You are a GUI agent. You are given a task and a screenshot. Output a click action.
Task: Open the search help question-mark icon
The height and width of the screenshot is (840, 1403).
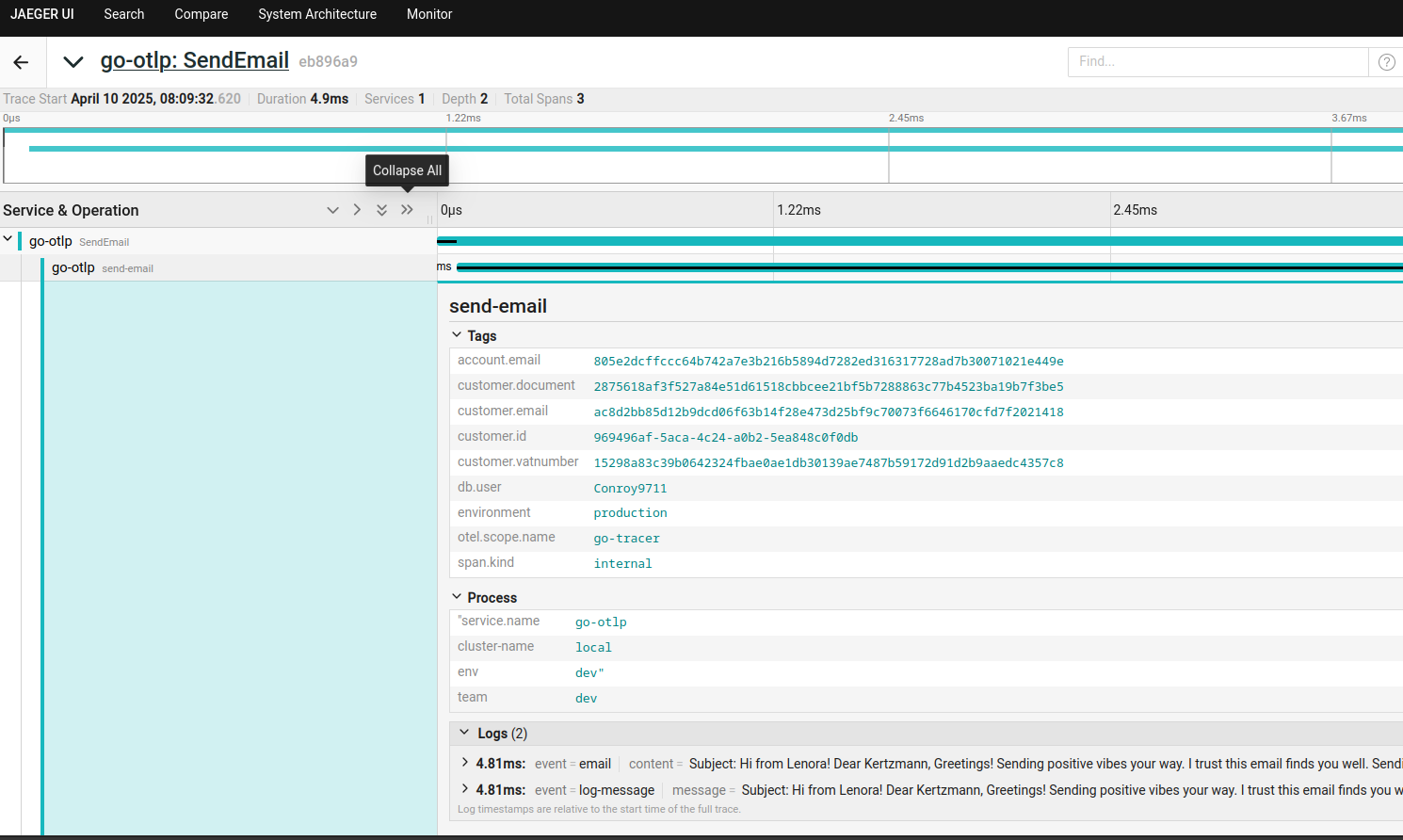click(x=1386, y=62)
